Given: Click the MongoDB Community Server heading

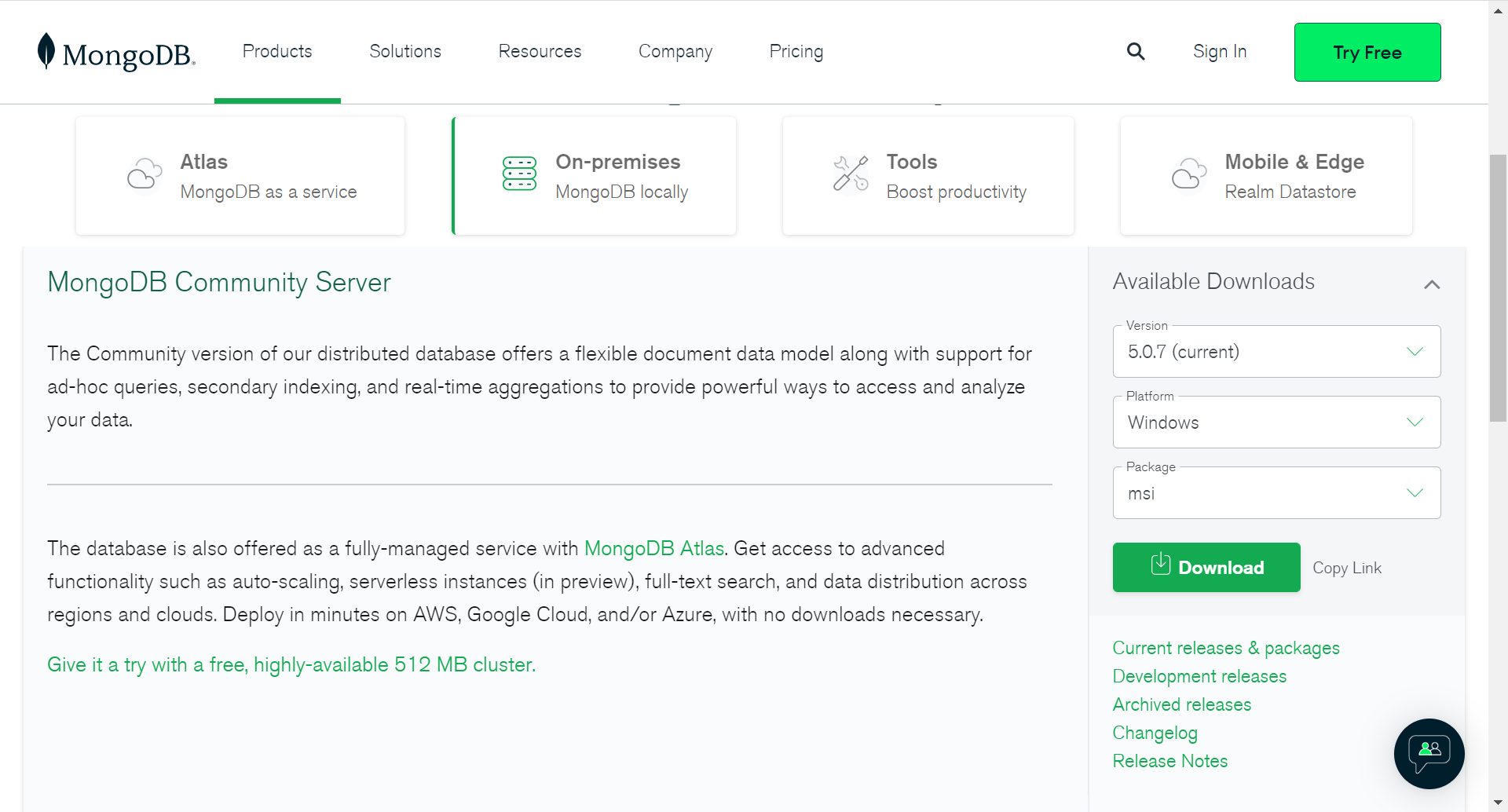Looking at the screenshot, I should (x=219, y=282).
